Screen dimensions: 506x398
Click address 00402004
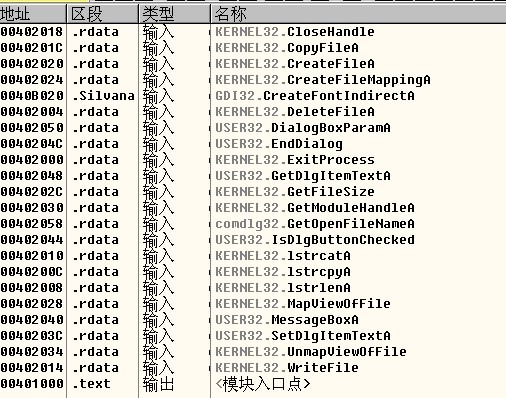(32, 112)
